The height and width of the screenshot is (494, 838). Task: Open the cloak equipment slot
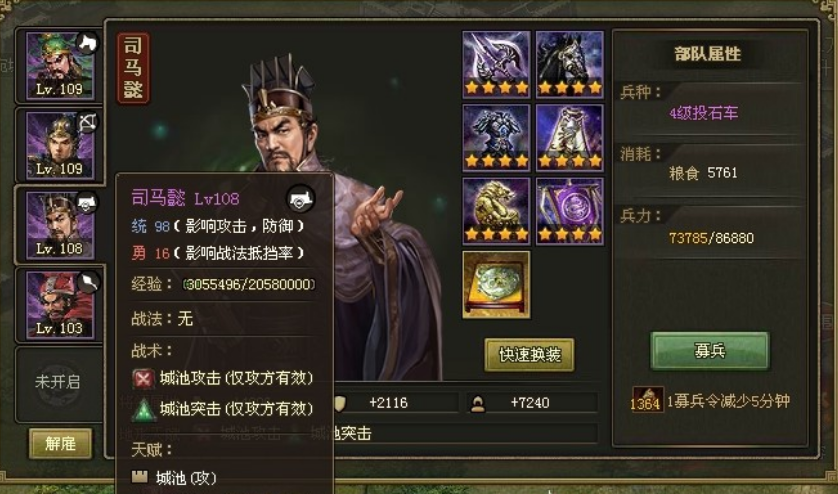[x=570, y=137]
